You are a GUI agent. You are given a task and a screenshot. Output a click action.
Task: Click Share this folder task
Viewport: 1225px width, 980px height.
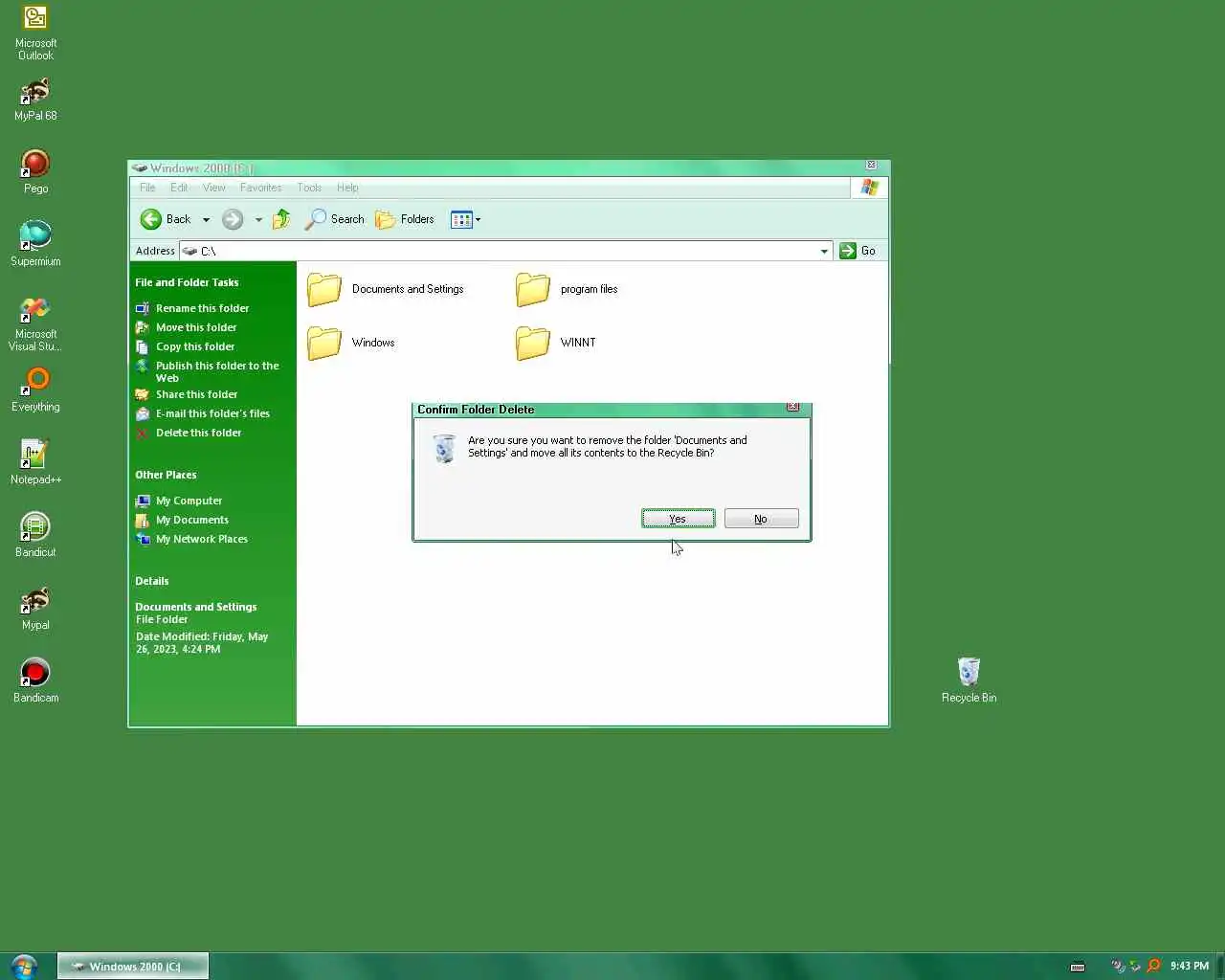(x=196, y=394)
